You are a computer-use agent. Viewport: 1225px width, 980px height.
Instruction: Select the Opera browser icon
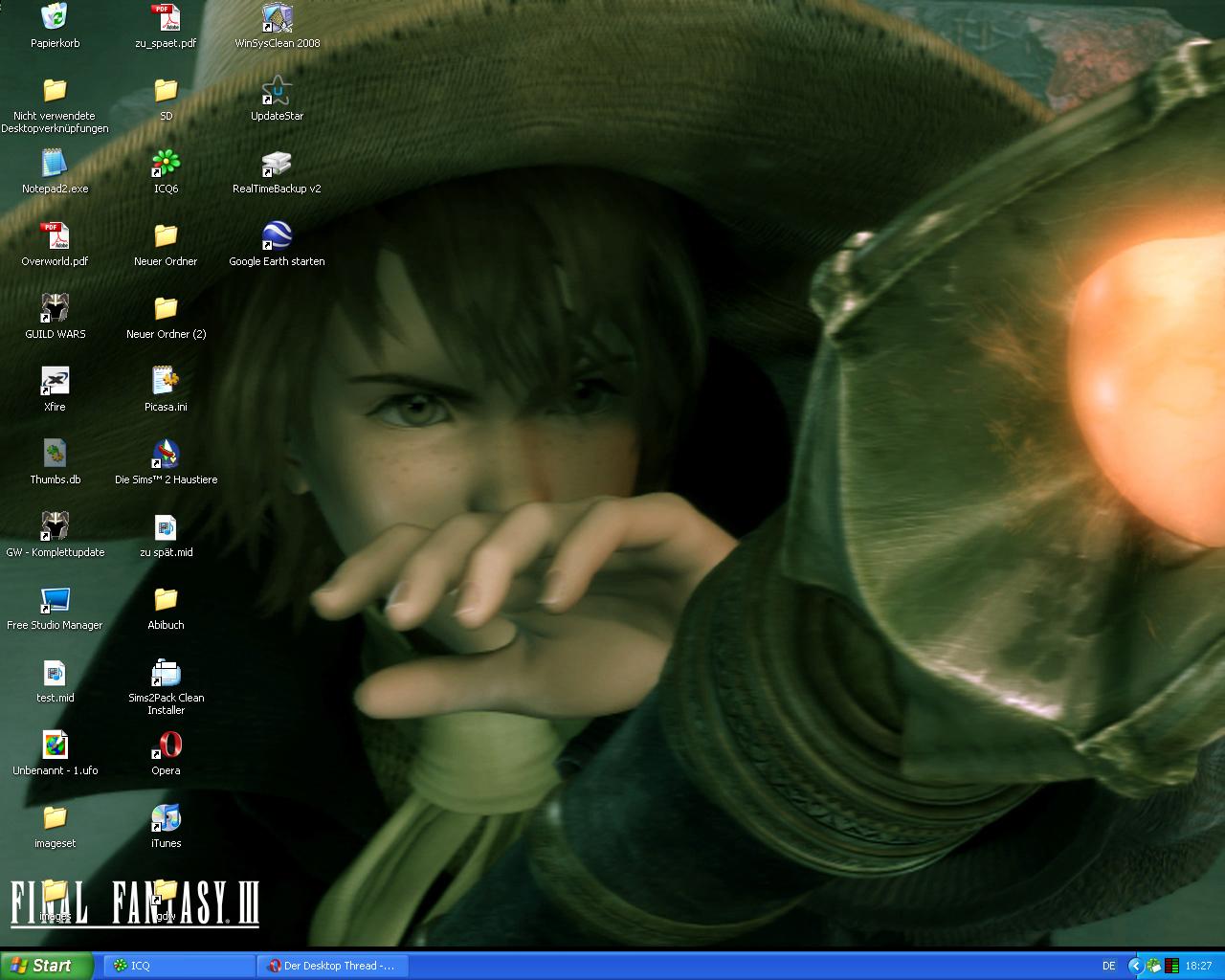[166, 746]
